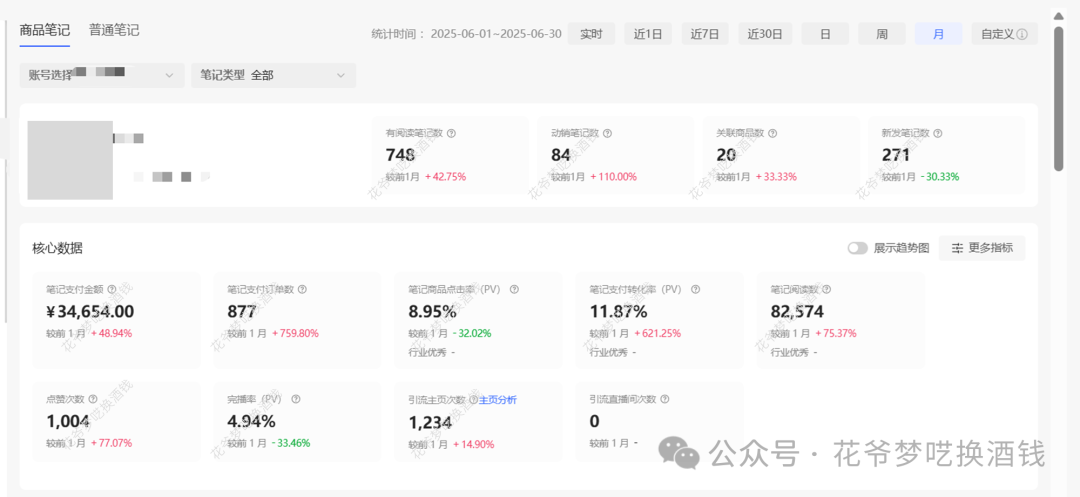Click the 笔记支付订单数 value 877
The image size is (1080, 497).
pos(242,312)
